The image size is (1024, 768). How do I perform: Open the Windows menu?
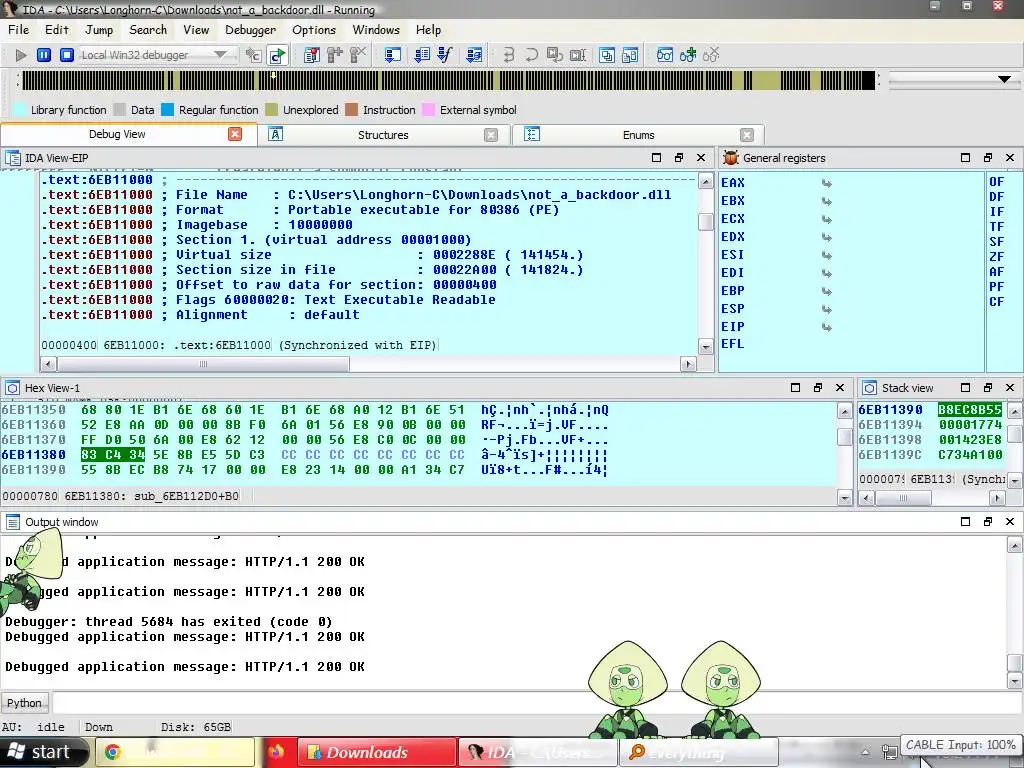376,30
